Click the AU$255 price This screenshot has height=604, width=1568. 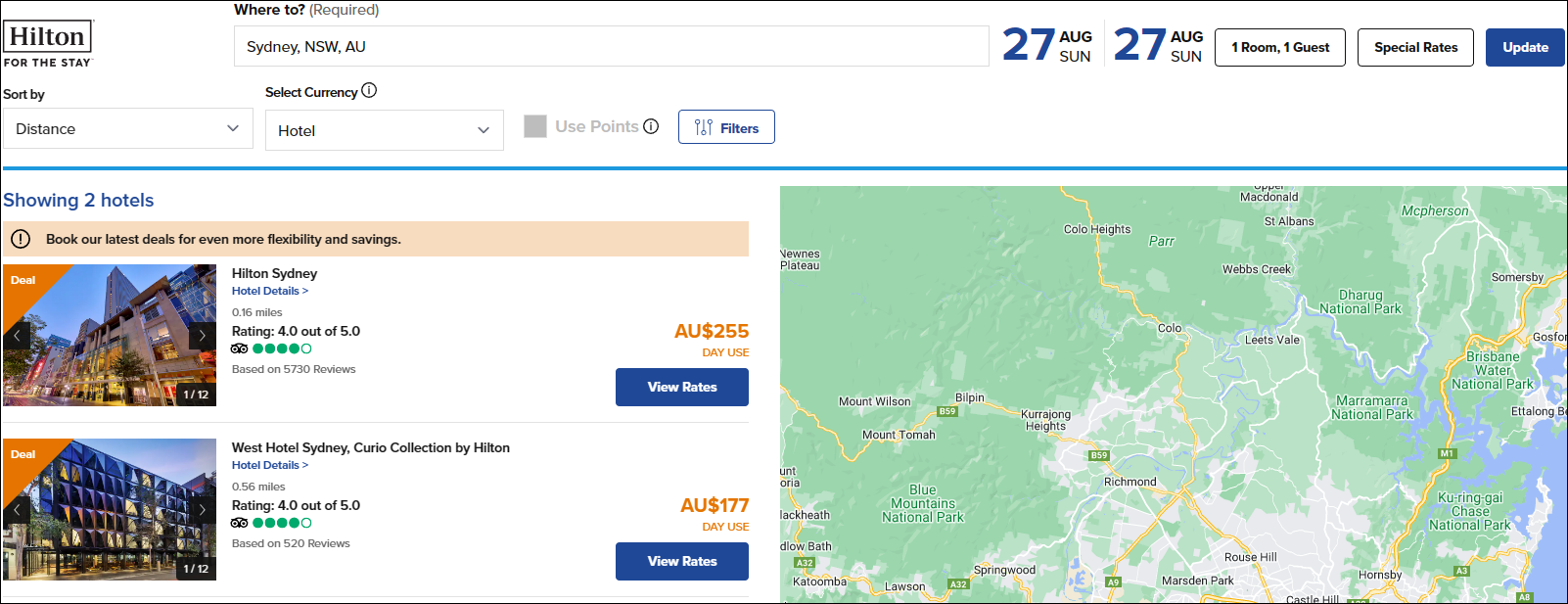[712, 331]
